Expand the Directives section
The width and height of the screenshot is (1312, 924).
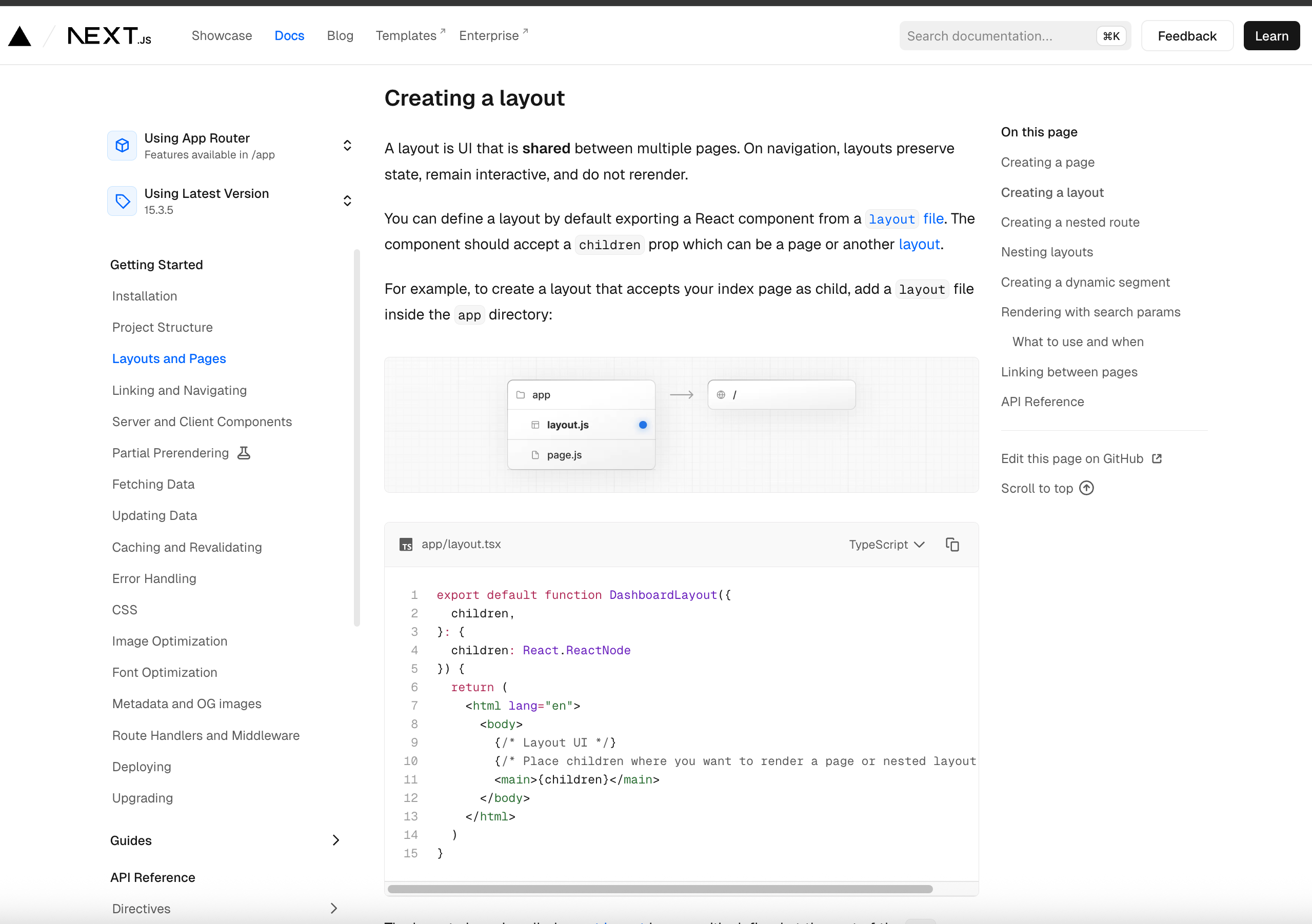pyautogui.click(x=225, y=909)
